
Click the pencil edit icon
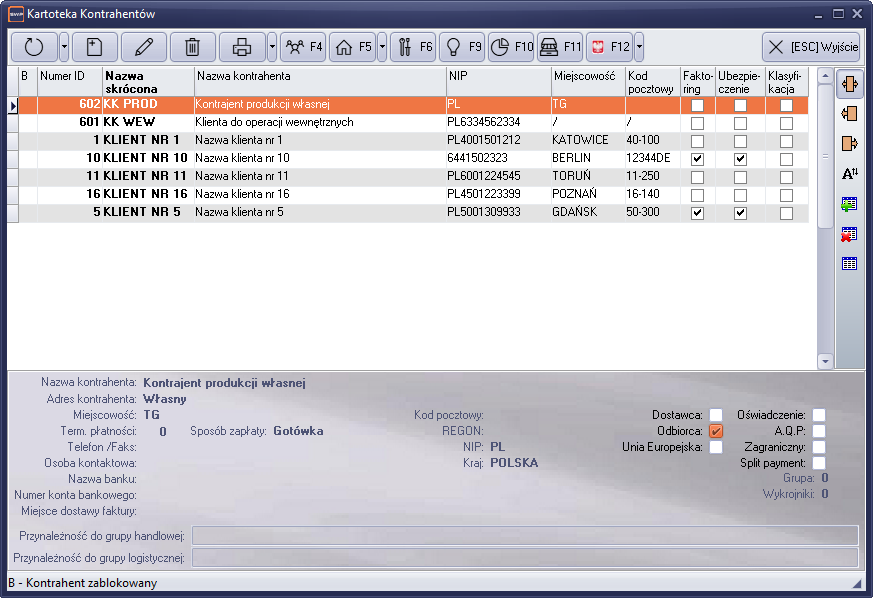point(144,46)
